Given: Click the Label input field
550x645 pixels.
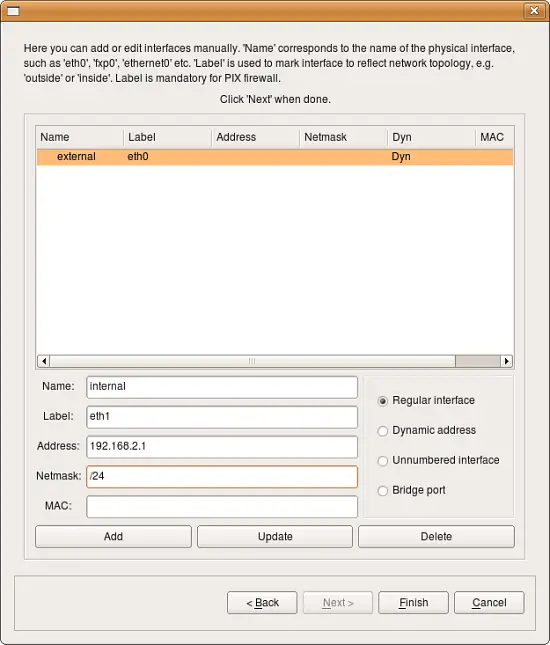Looking at the screenshot, I should pyautogui.click(x=222, y=417).
